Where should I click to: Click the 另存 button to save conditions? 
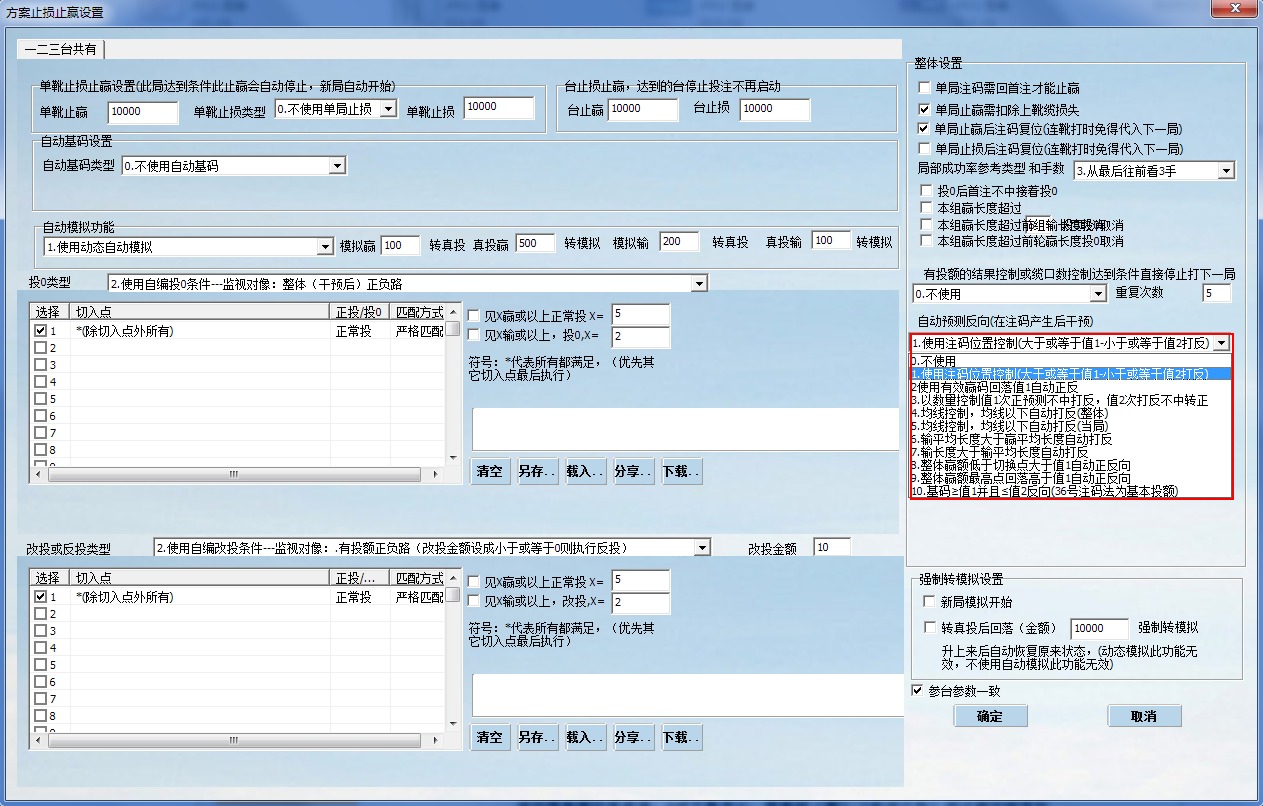[537, 471]
